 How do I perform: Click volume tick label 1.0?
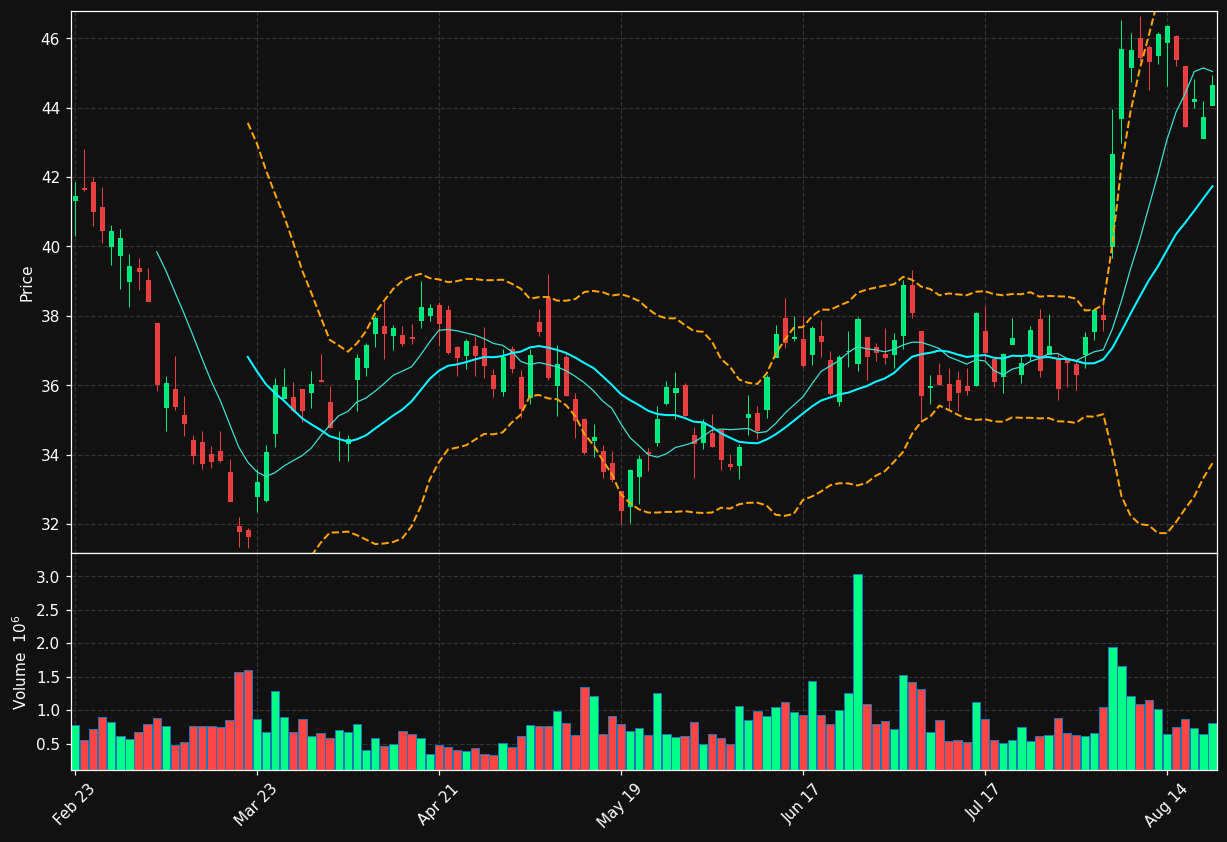point(50,711)
